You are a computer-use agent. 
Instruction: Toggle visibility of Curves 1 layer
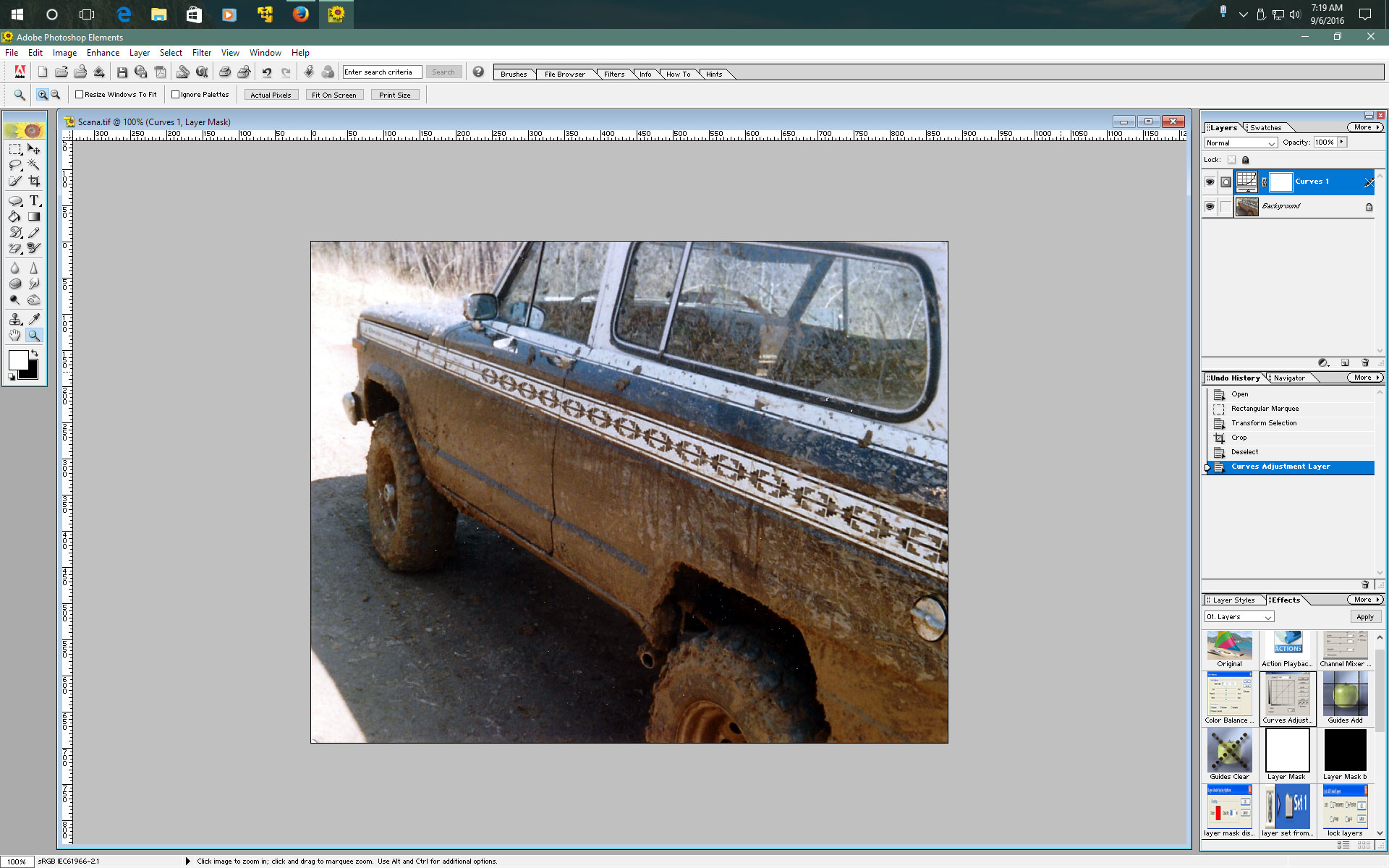pyautogui.click(x=1210, y=181)
